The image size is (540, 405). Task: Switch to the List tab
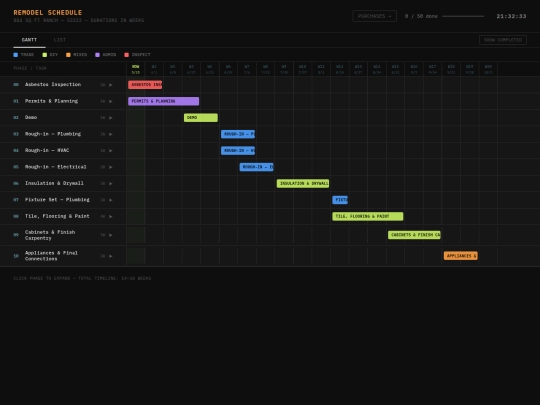pyautogui.click(x=60, y=40)
